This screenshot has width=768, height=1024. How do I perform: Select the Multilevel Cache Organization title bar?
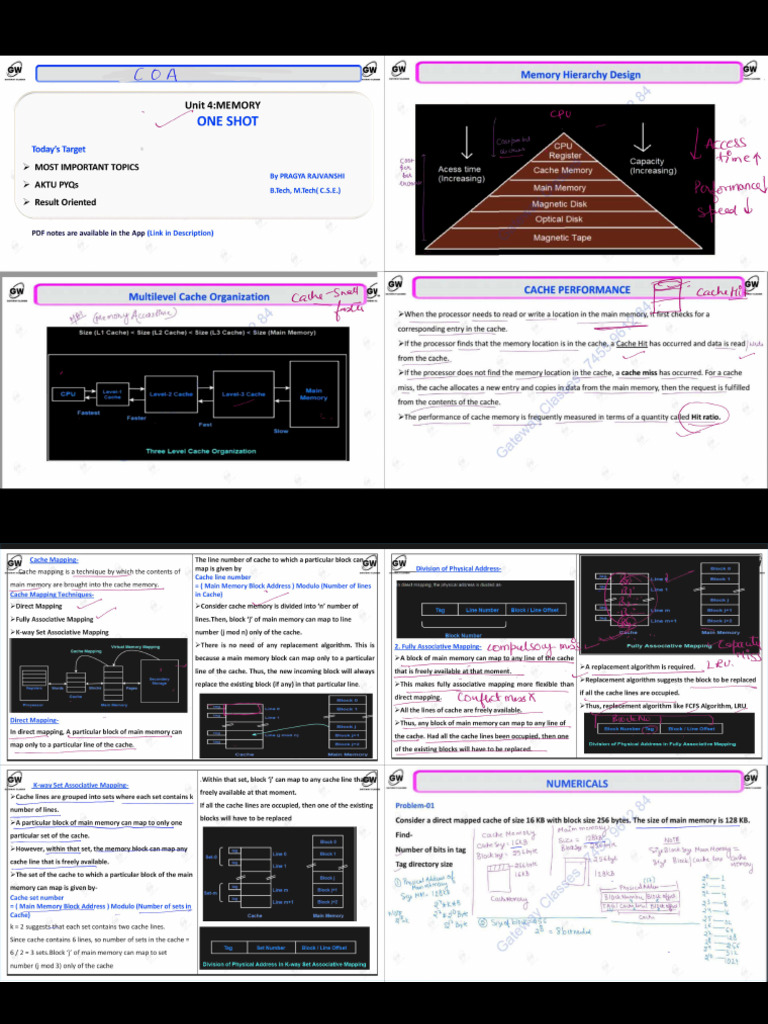click(x=199, y=296)
